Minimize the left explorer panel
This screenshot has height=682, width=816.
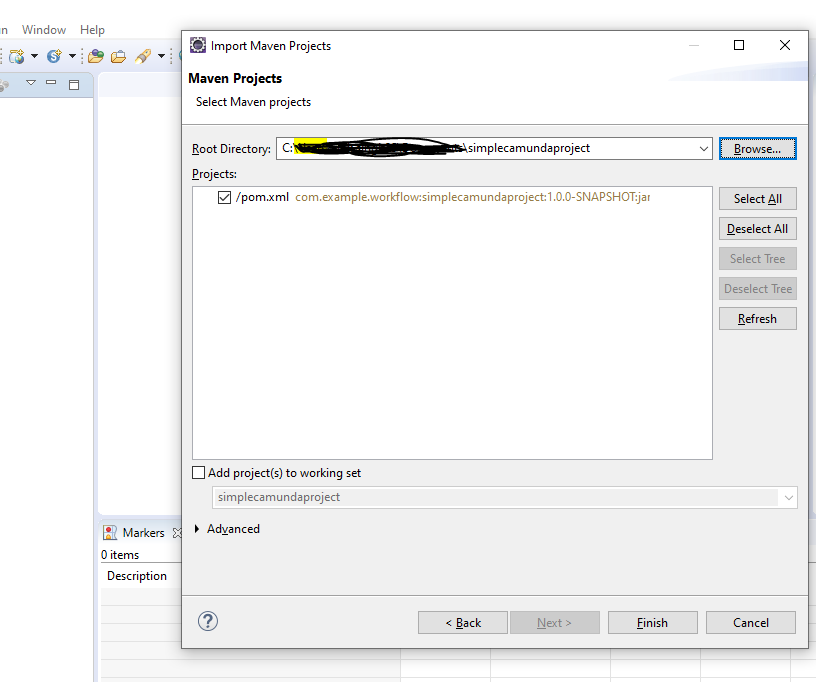coord(51,82)
